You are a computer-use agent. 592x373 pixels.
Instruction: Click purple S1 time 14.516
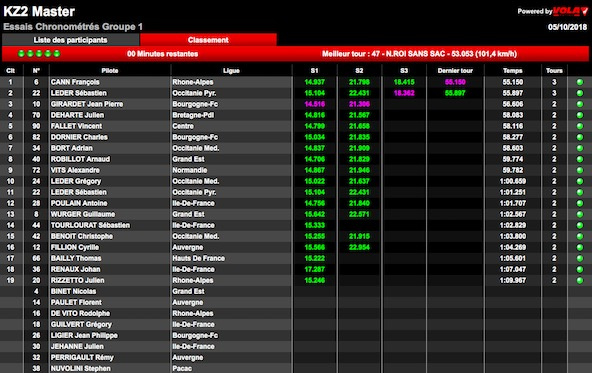pos(314,104)
